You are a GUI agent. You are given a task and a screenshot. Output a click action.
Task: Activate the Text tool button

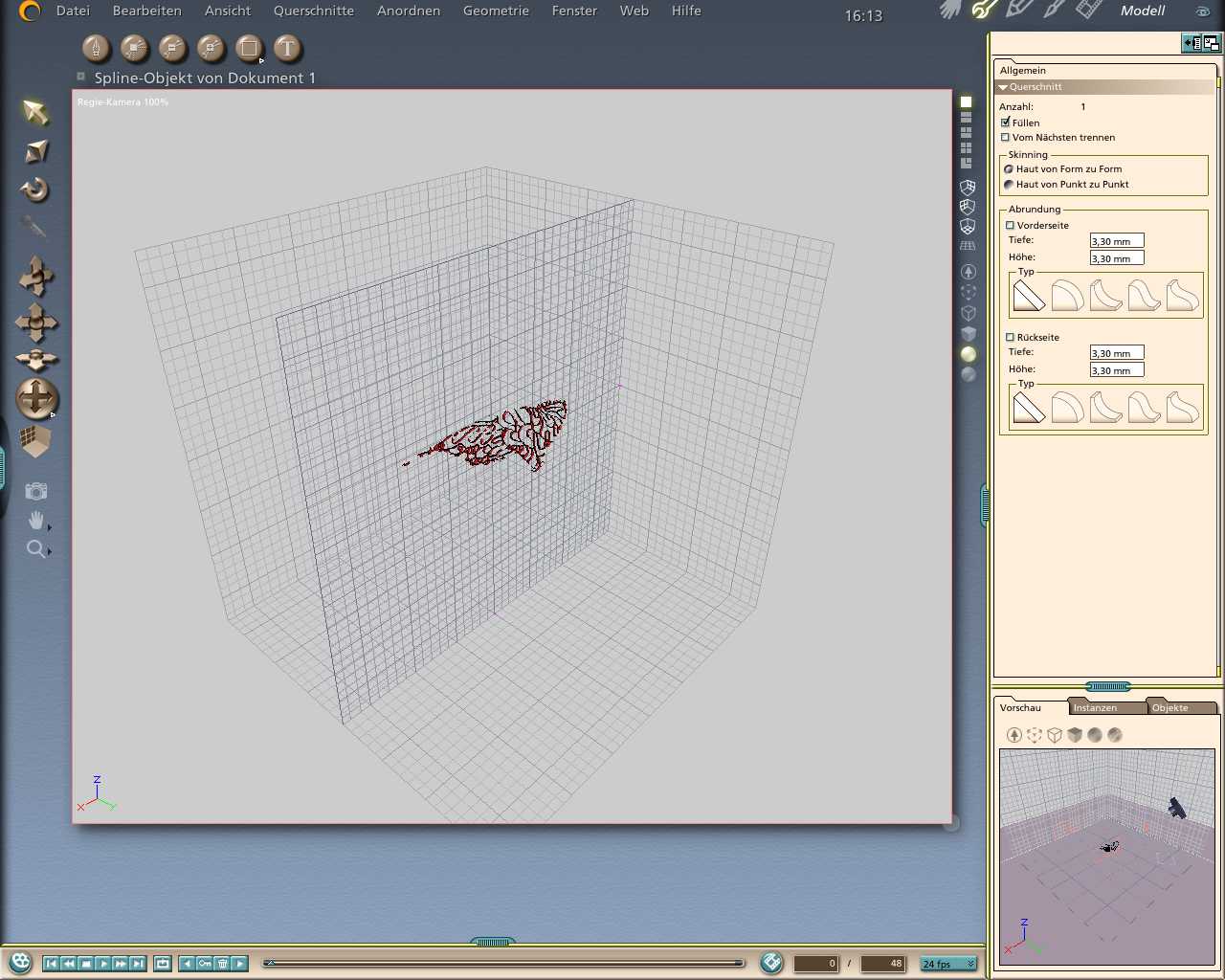coord(287,48)
